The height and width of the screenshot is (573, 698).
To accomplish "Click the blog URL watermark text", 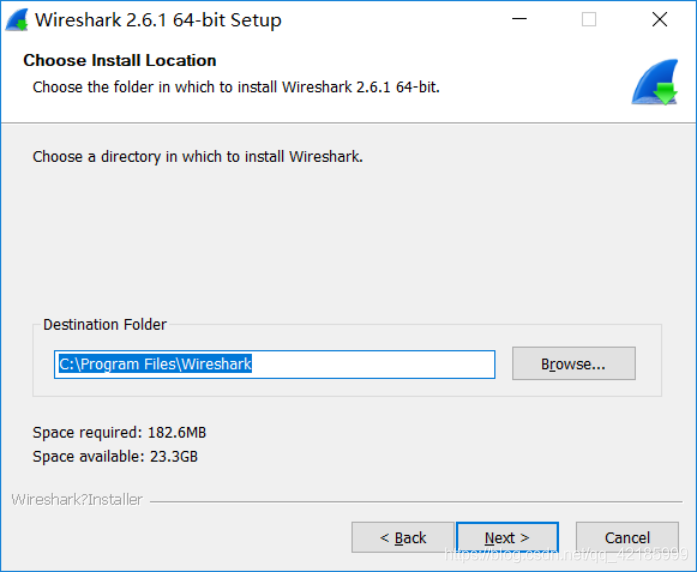I will point(566,553).
